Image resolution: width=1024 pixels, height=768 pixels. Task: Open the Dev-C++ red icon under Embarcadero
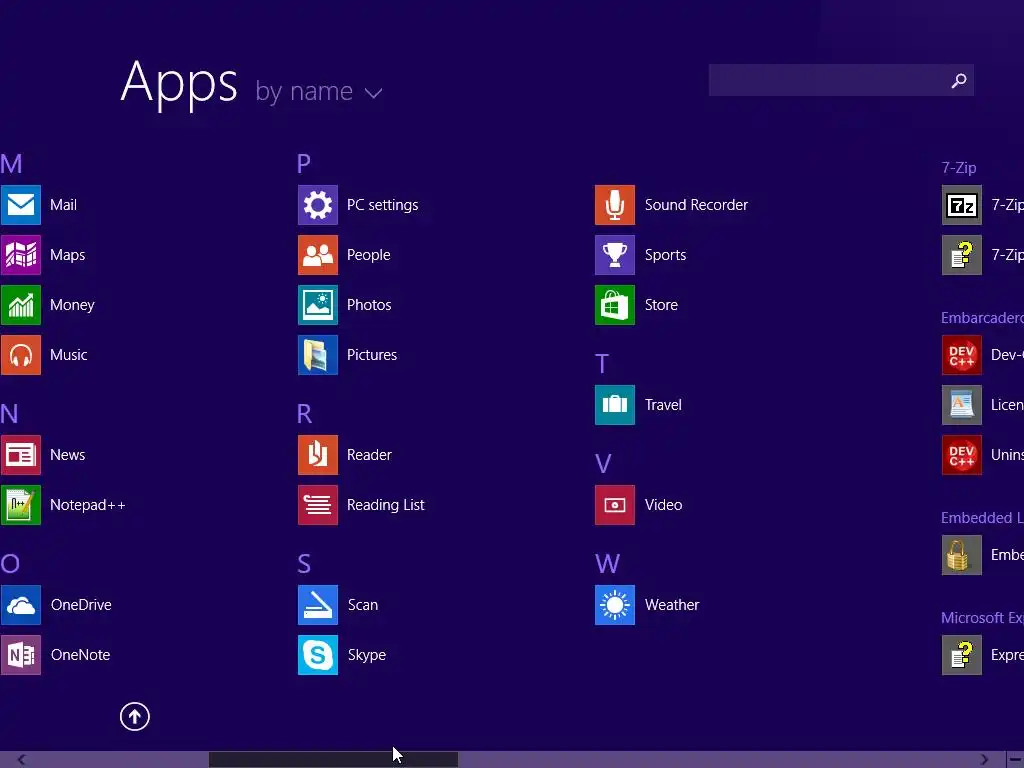(961, 355)
